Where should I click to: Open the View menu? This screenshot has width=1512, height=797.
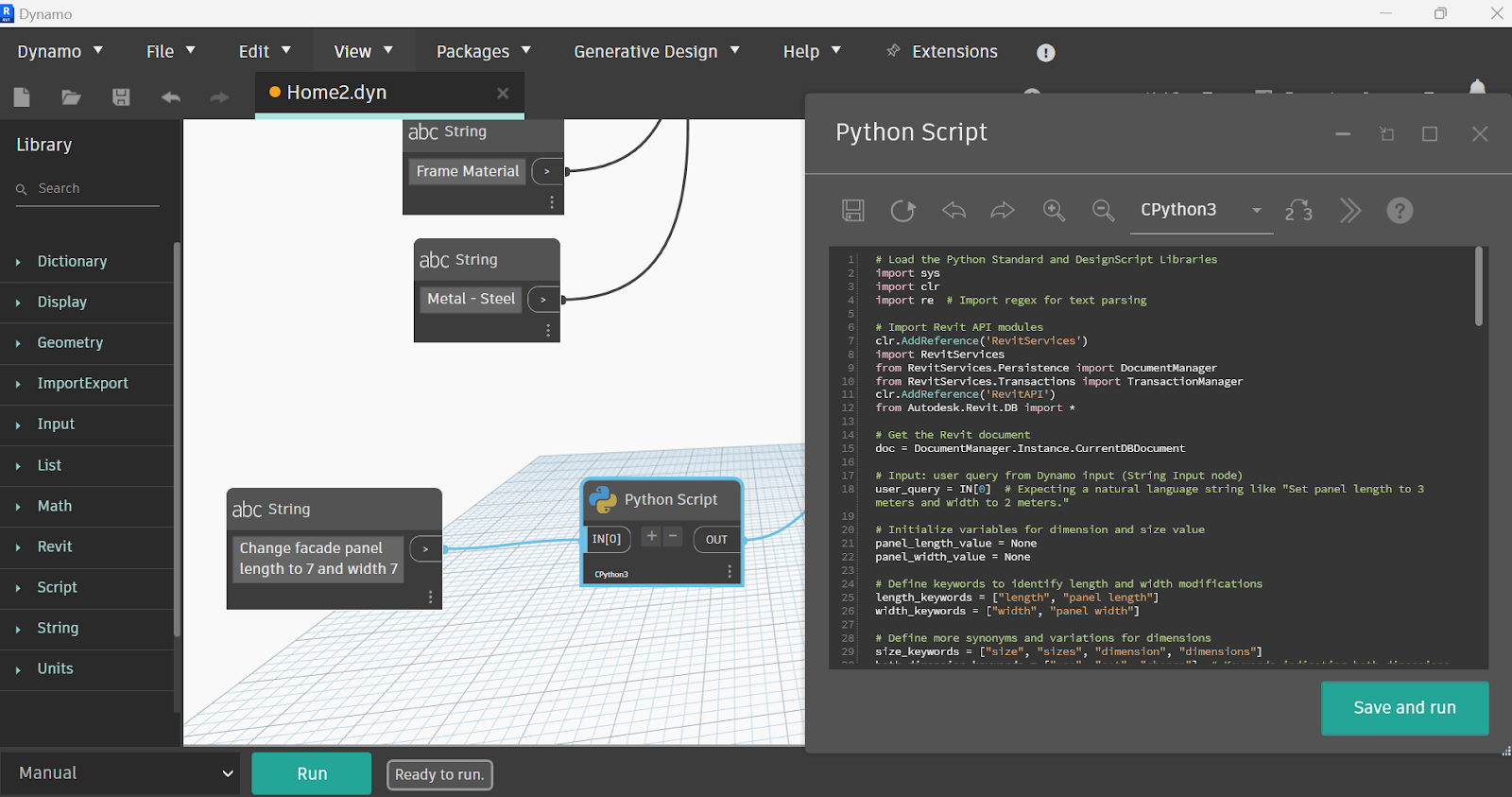[363, 52]
